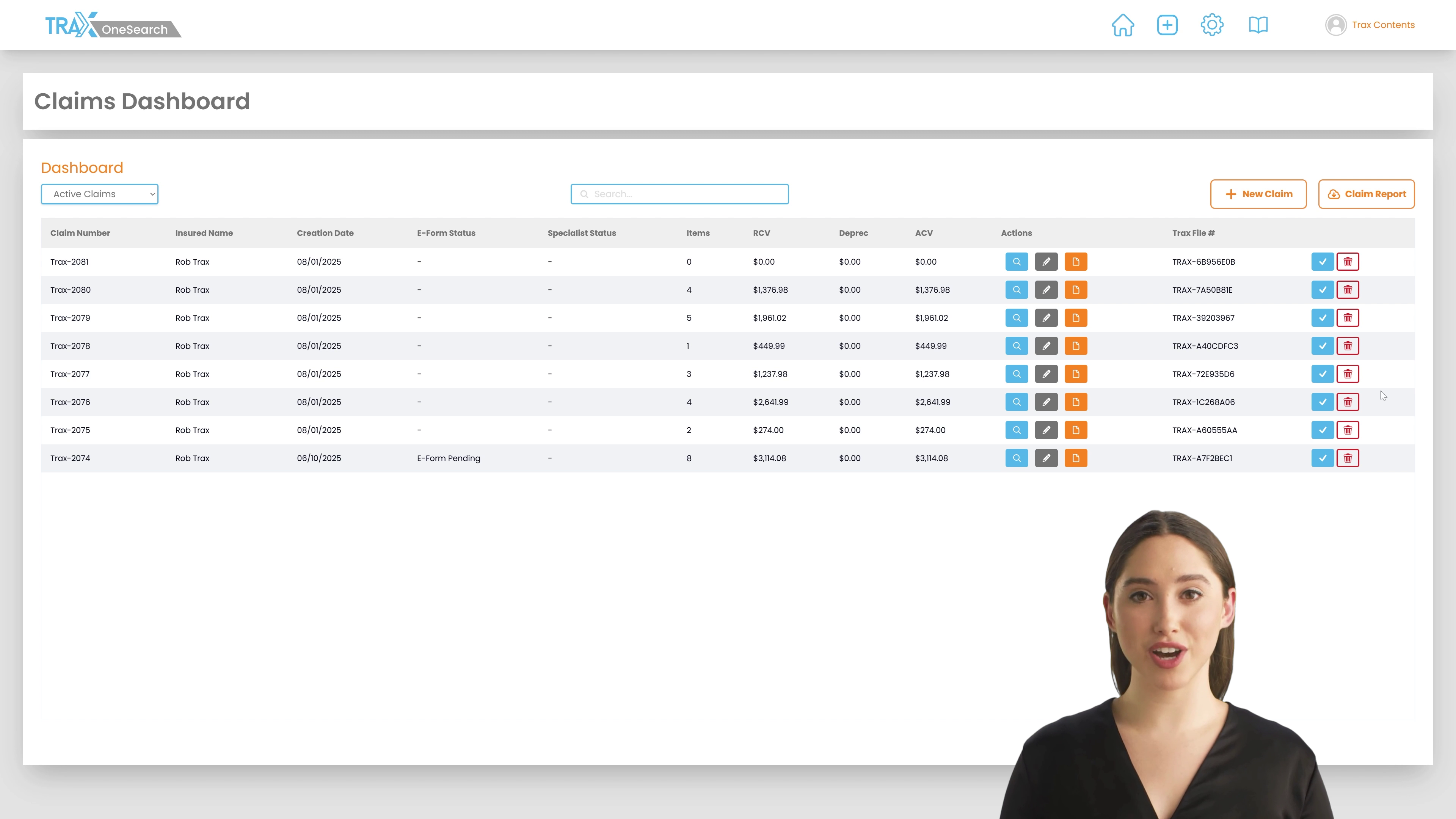Delete claim Trax-2075 with trash icon

point(1348,430)
